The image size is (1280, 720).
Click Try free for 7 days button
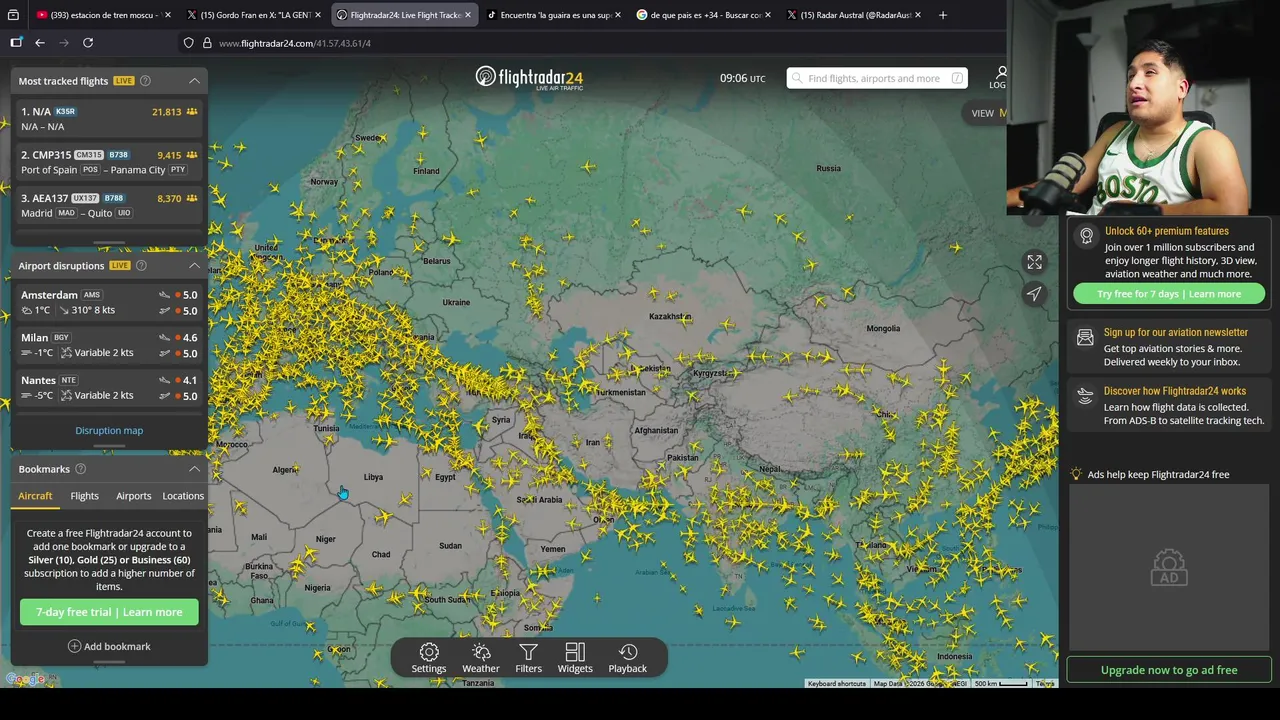pyautogui.click(x=1169, y=294)
